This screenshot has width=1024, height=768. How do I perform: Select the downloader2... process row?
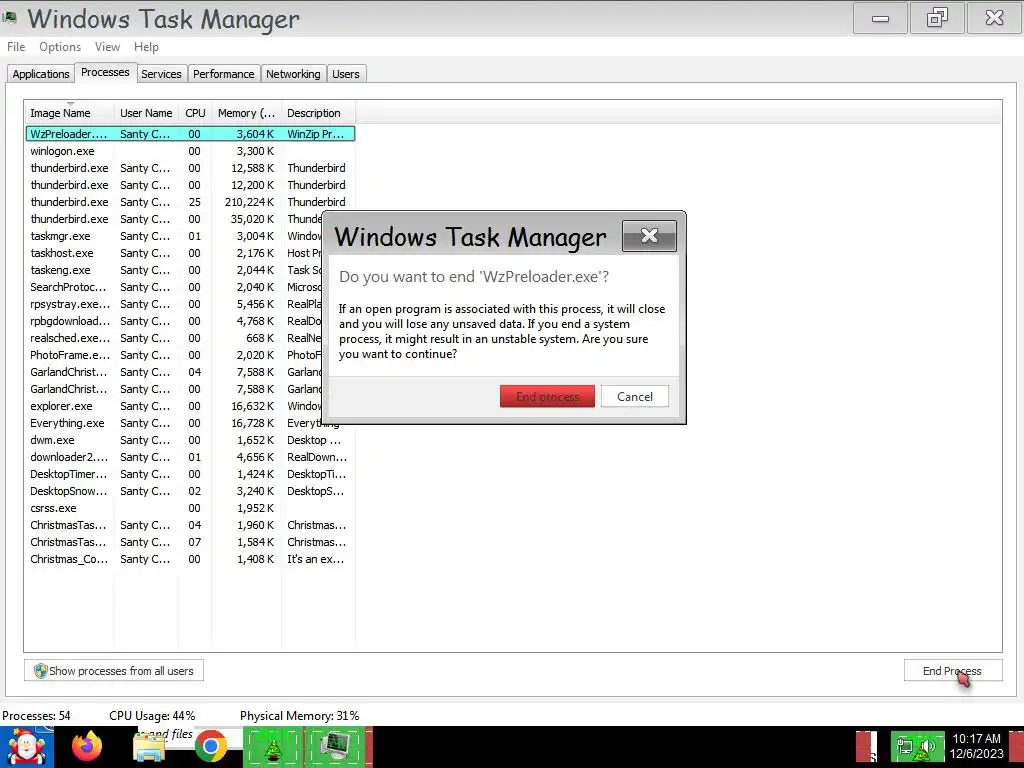tap(190, 456)
